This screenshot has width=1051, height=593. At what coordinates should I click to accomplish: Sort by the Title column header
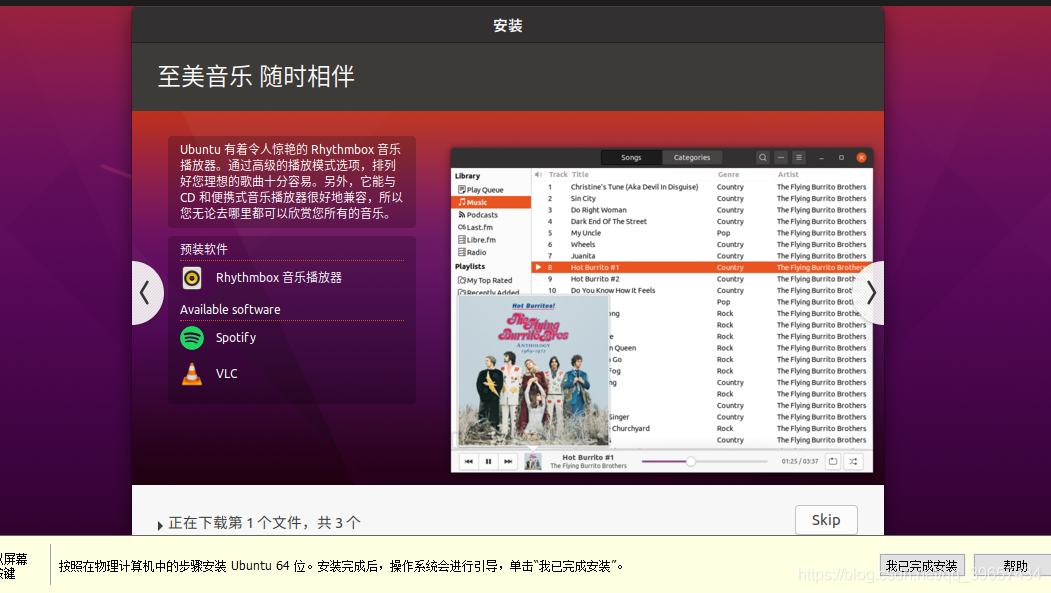(x=580, y=174)
